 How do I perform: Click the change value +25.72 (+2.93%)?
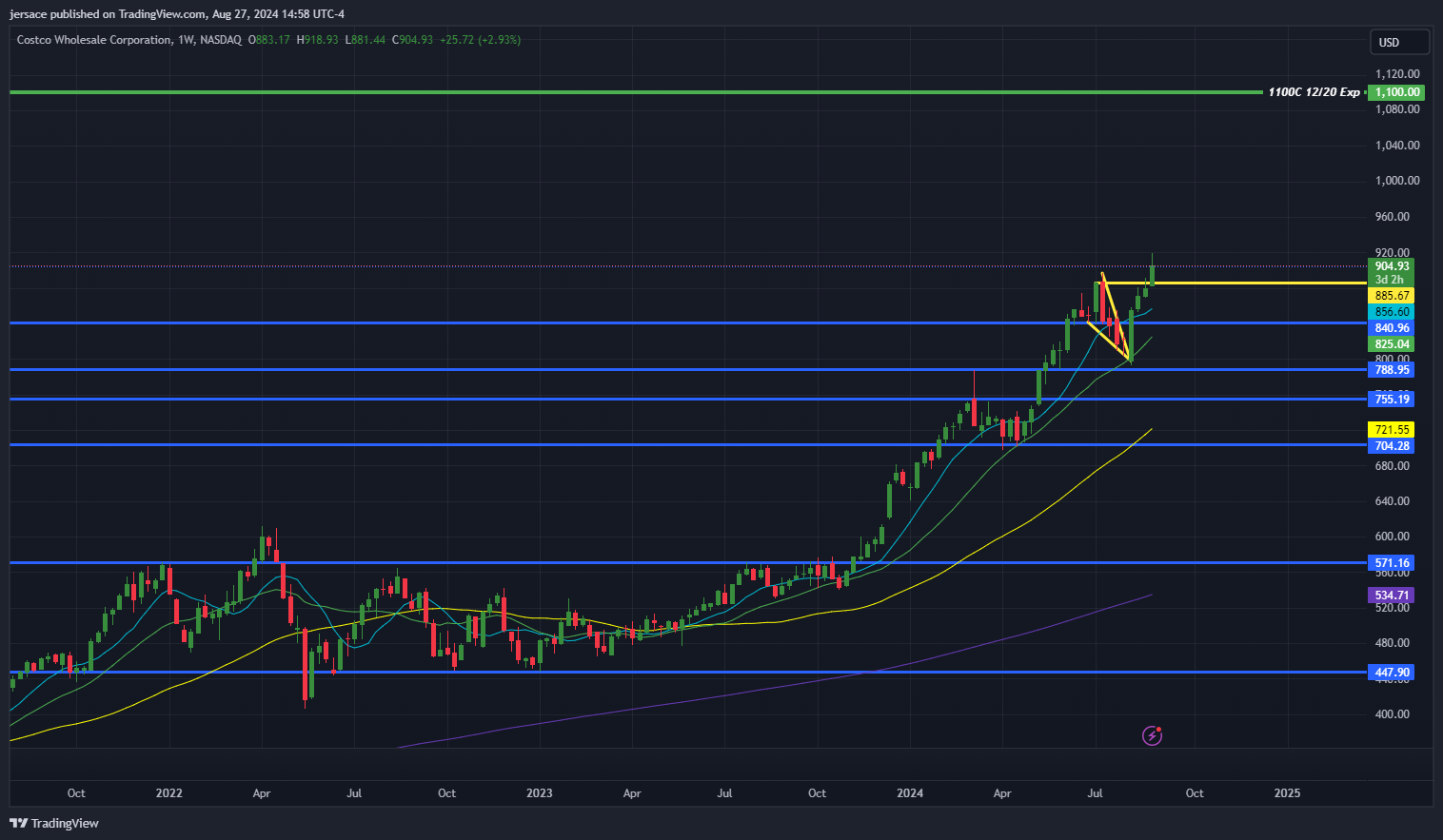coord(481,40)
